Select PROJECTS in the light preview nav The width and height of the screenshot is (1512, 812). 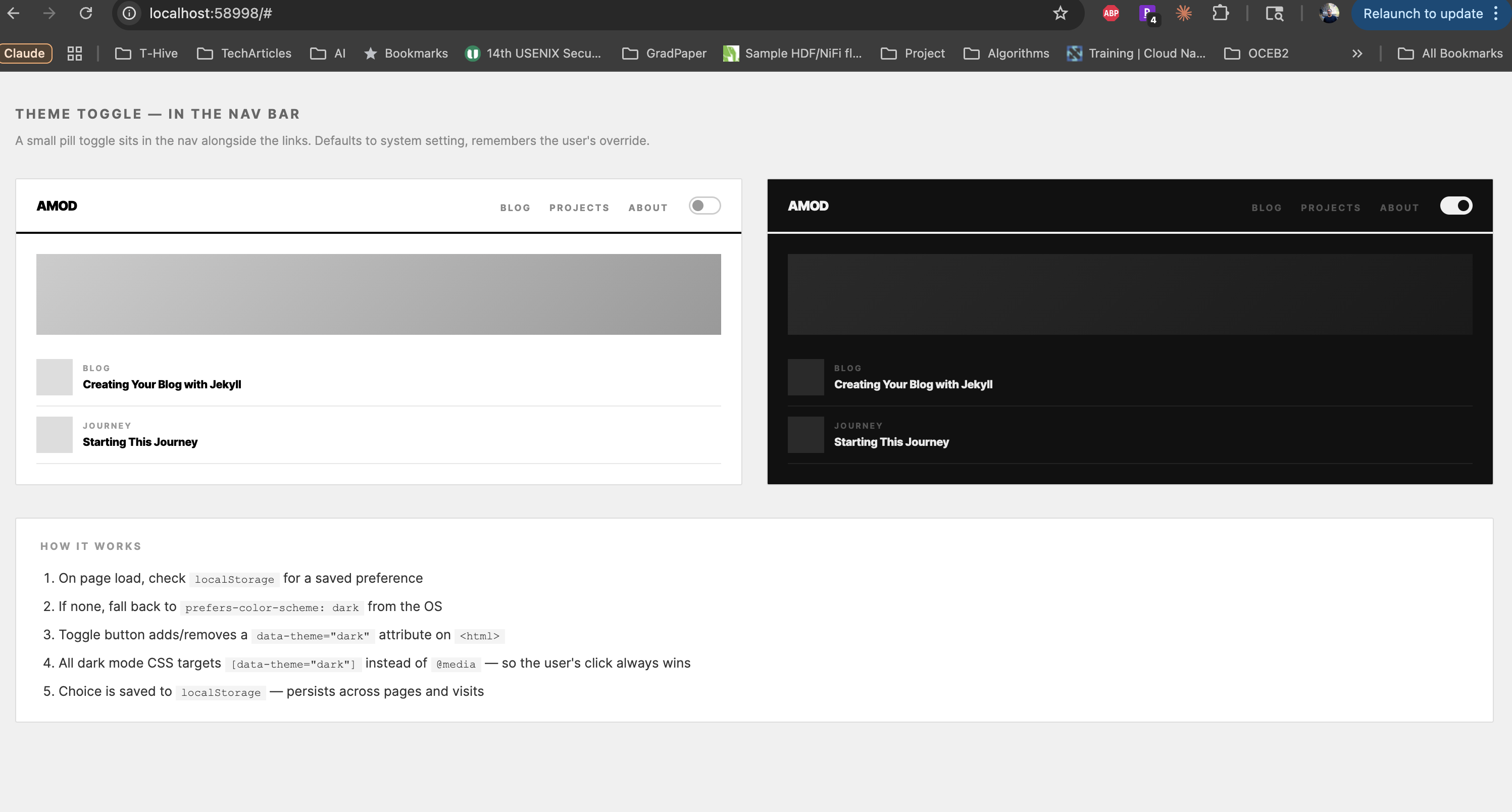[x=579, y=208]
